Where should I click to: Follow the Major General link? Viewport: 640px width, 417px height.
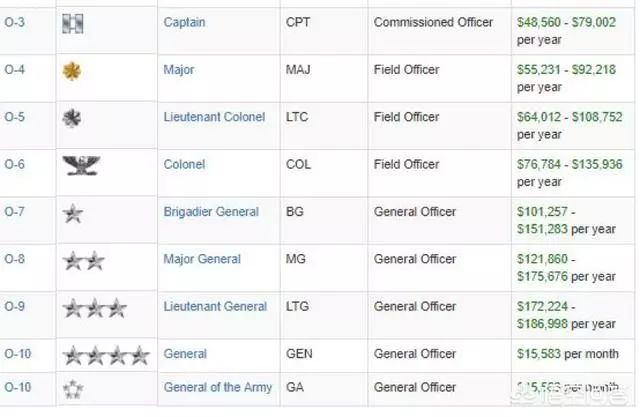tap(202, 259)
